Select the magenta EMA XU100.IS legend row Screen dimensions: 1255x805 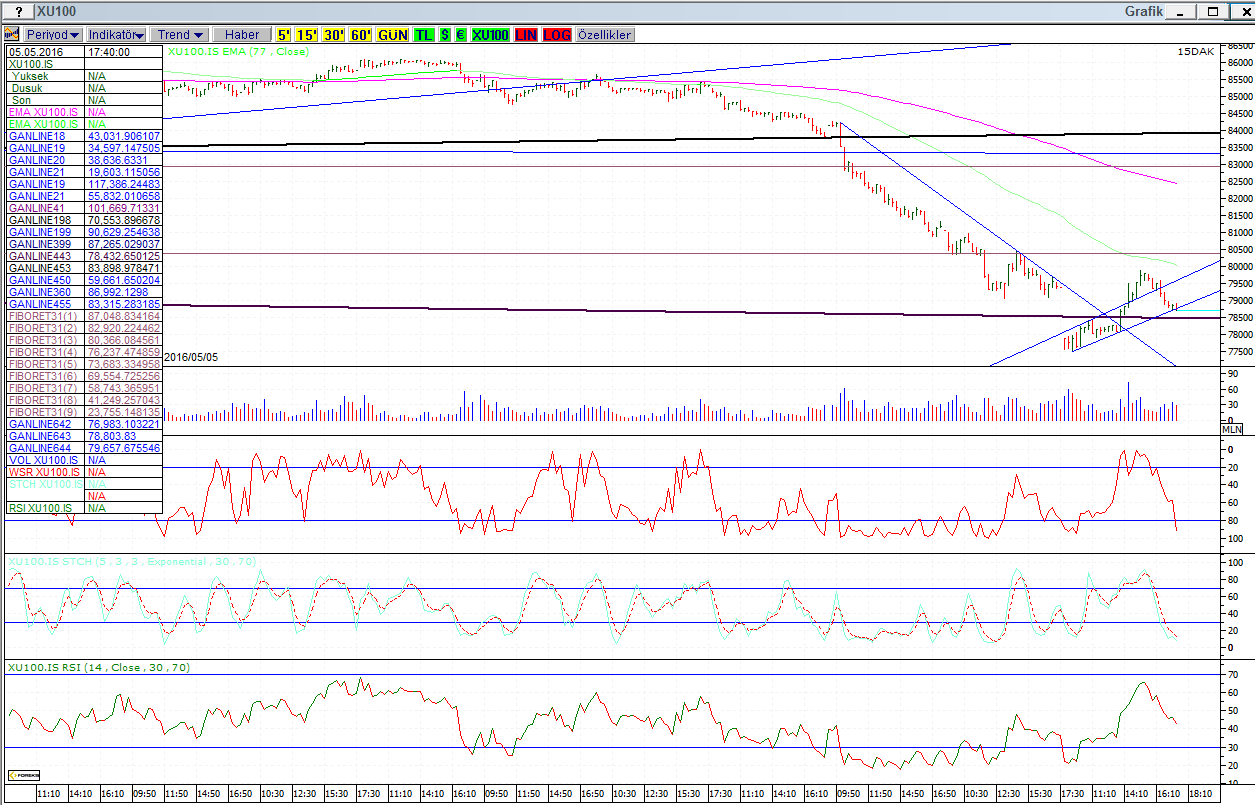(x=45, y=112)
